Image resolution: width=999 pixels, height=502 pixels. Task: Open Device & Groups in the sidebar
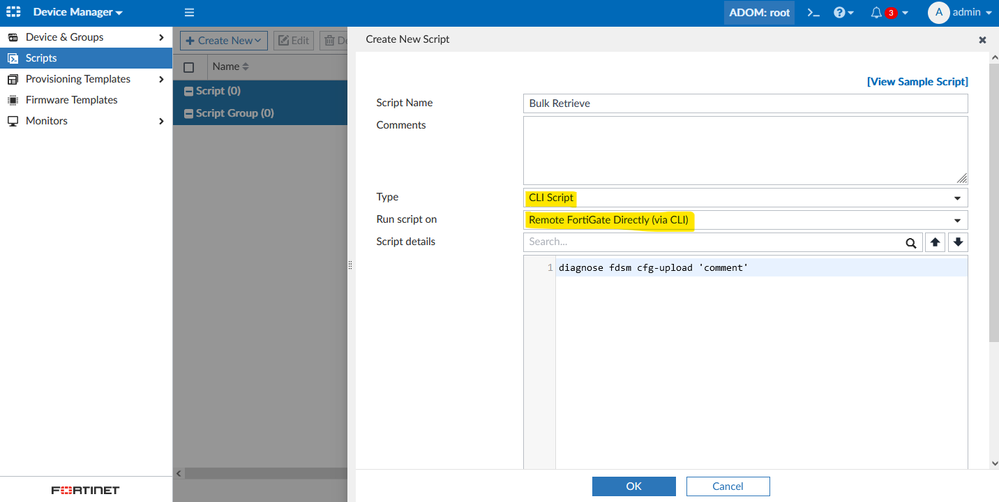86,37
